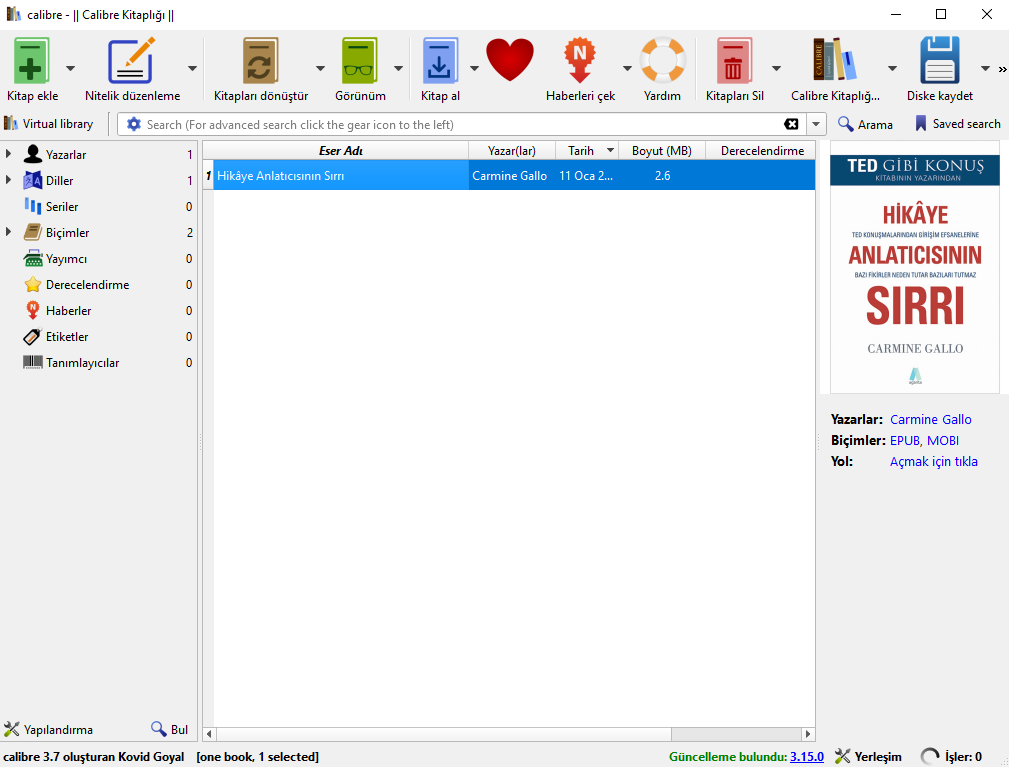Click the Virtual library button
The height and width of the screenshot is (767, 1009).
click(49, 124)
